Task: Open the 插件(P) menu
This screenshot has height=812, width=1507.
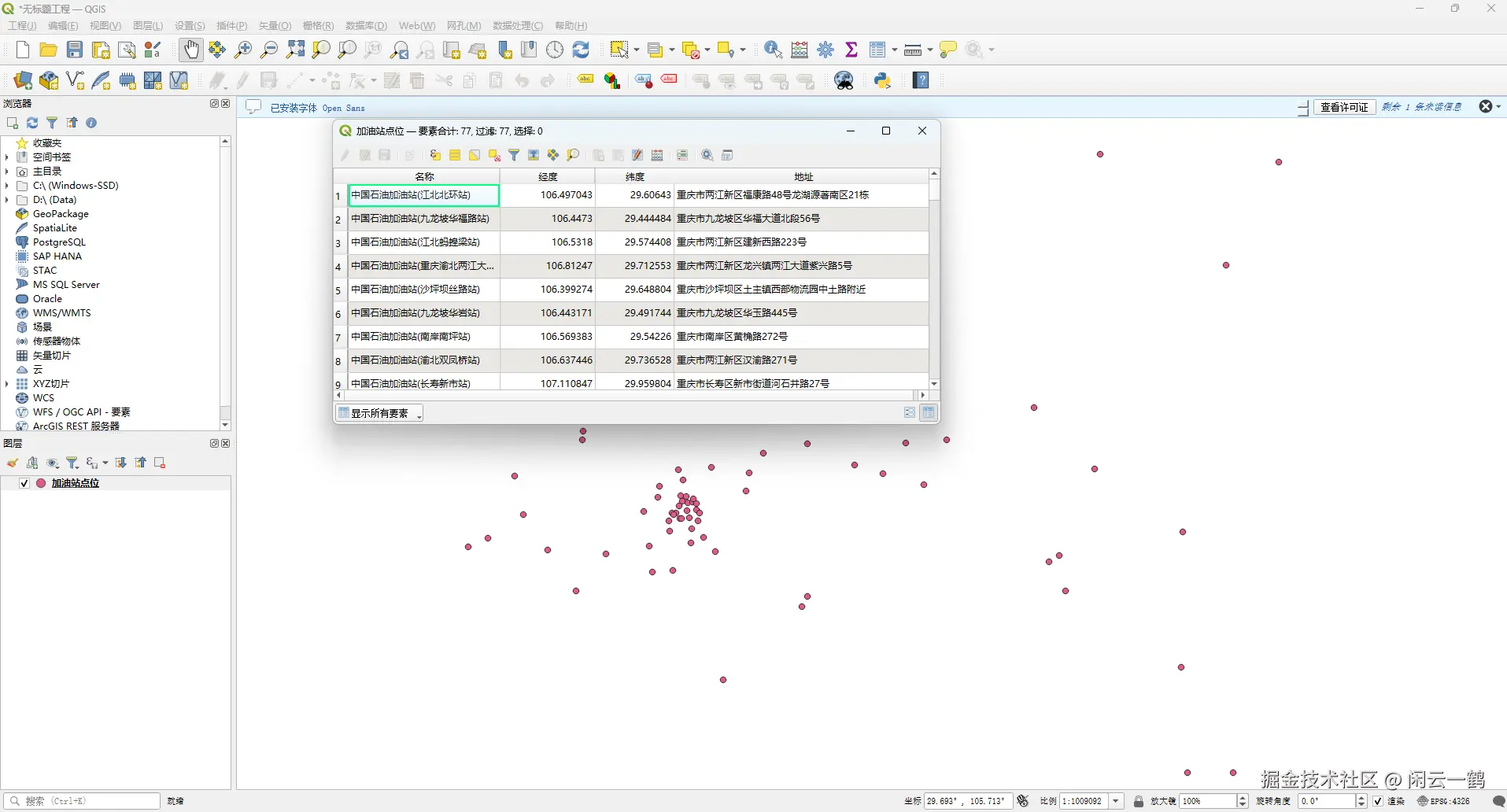Action: [x=231, y=26]
